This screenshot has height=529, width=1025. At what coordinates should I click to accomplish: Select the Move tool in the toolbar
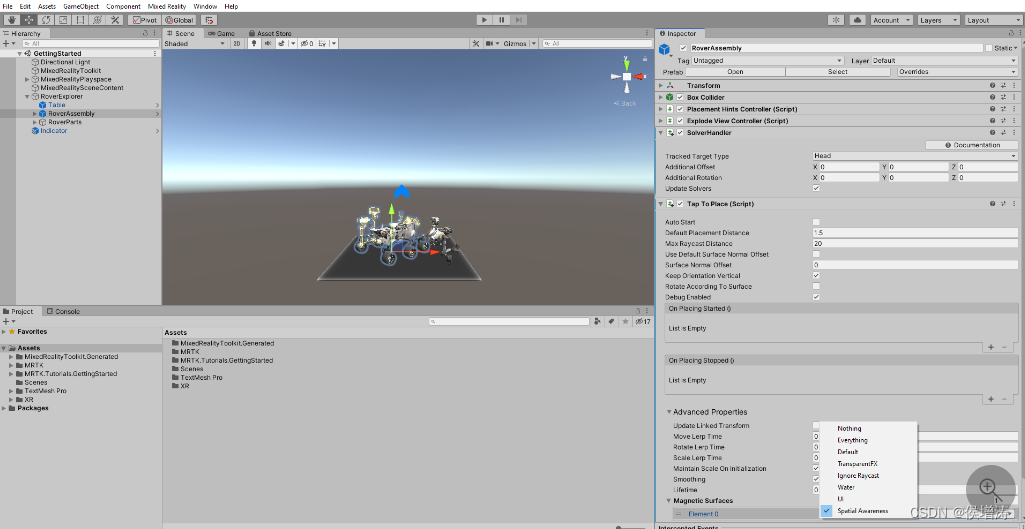[x=29, y=20]
